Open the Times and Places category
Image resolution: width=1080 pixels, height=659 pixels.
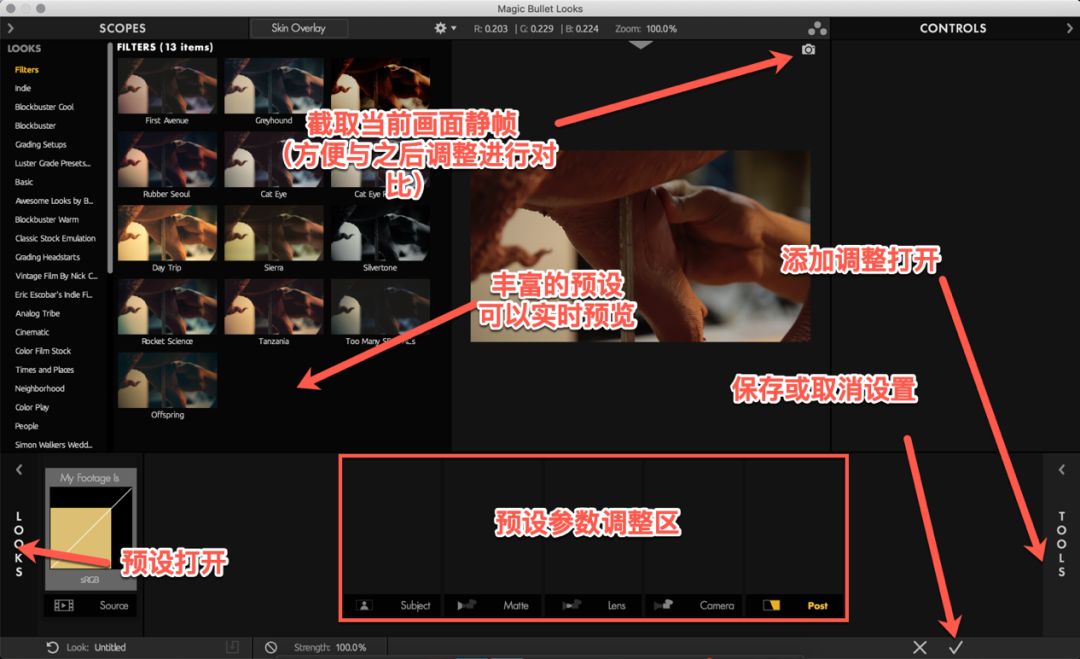[45, 370]
